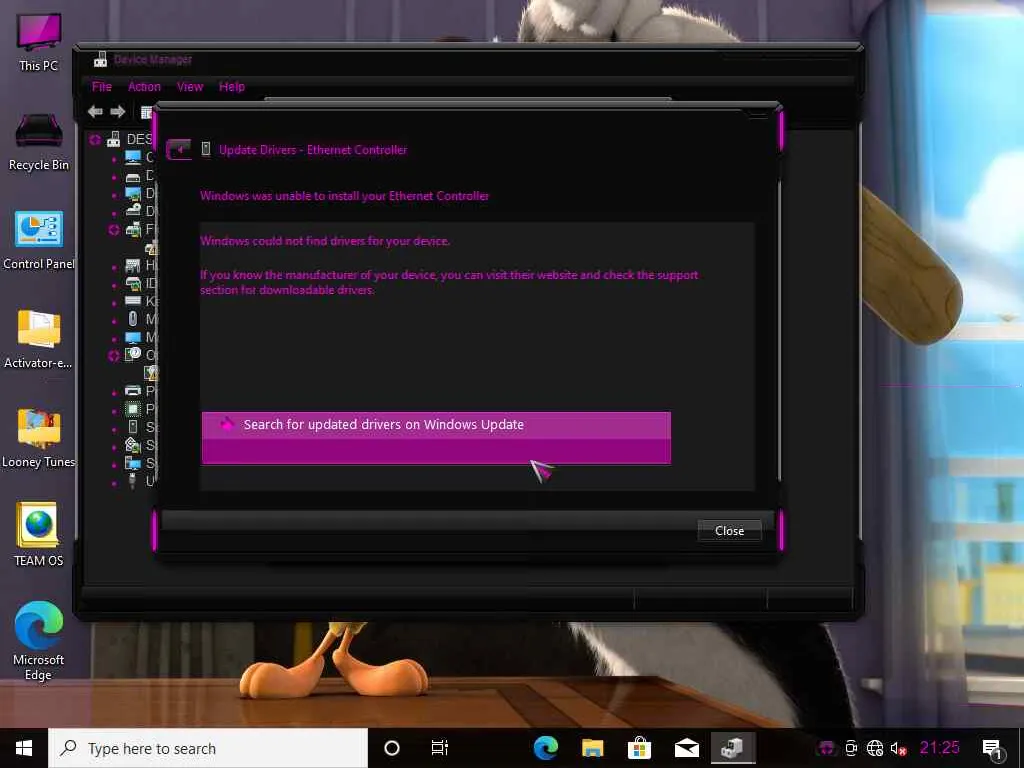Open the File menu in Device Manager
This screenshot has width=1024, height=768.
point(101,86)
